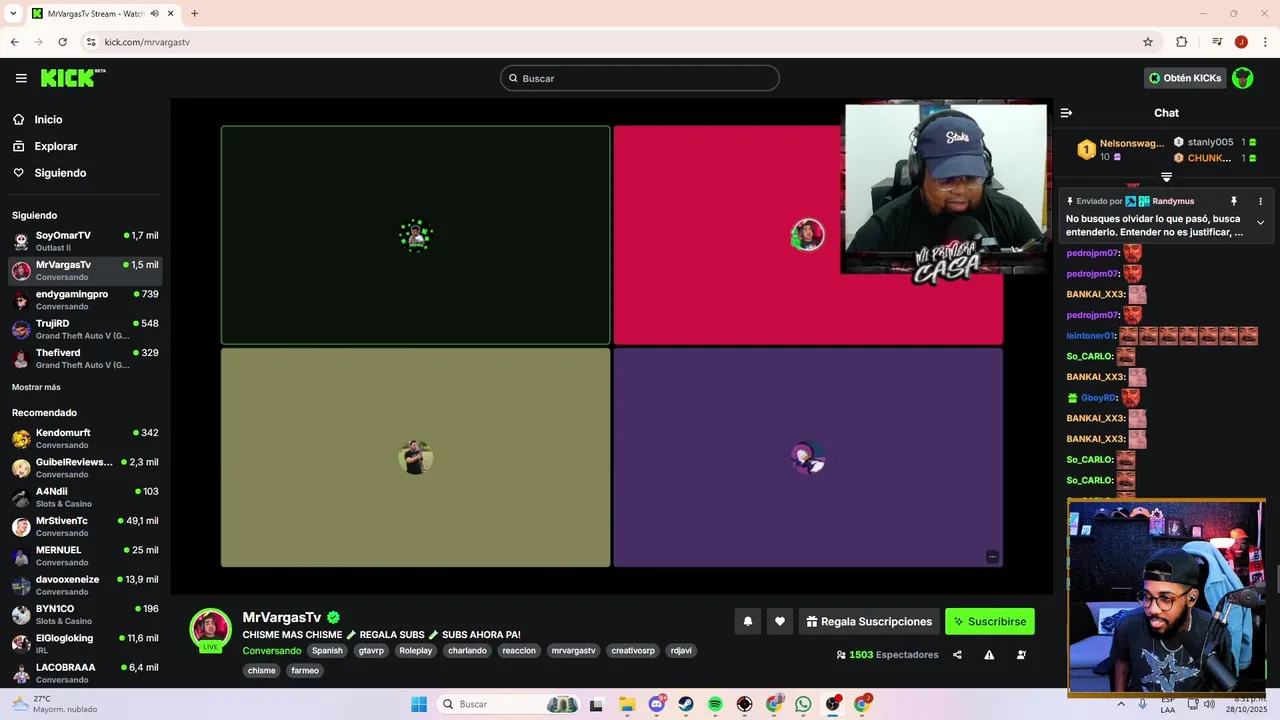Select the gtavrp tag

tap(371, 650)
